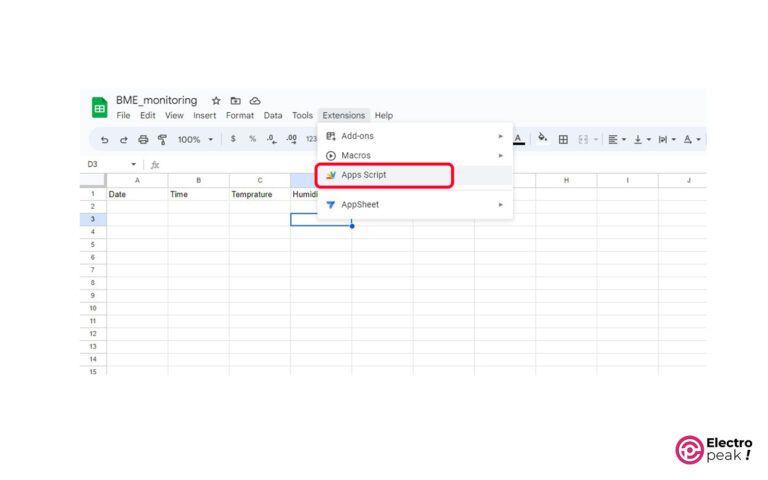
Task: Click the merge cells icon
Action: 583,140
